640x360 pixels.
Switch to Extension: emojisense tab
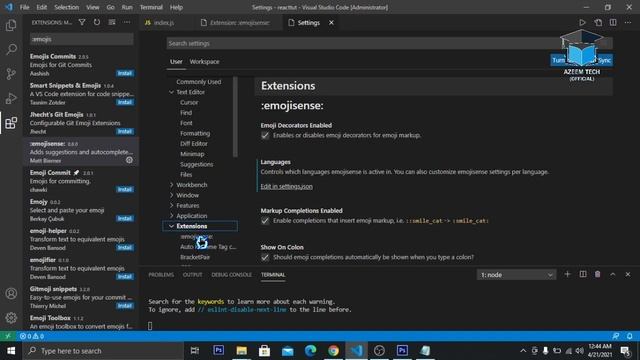pos(240,23)
